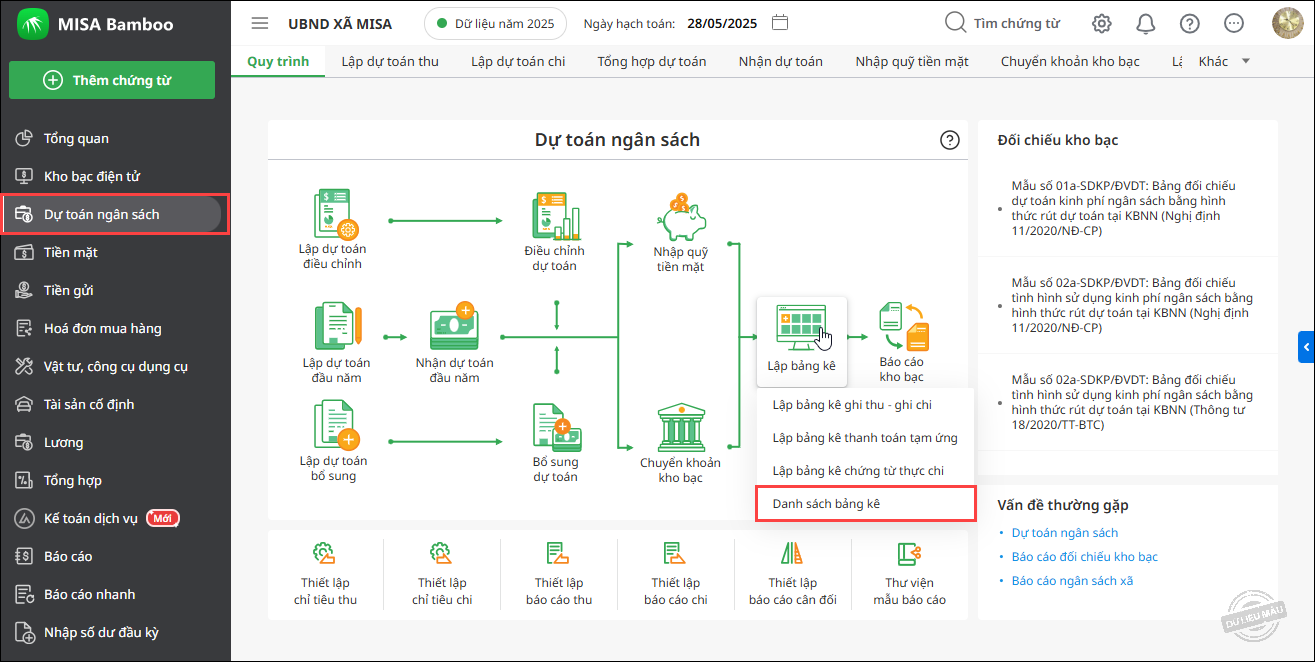Open Nhập quỹ tiền mặt piggy bank icon

[x=681, y=215]
